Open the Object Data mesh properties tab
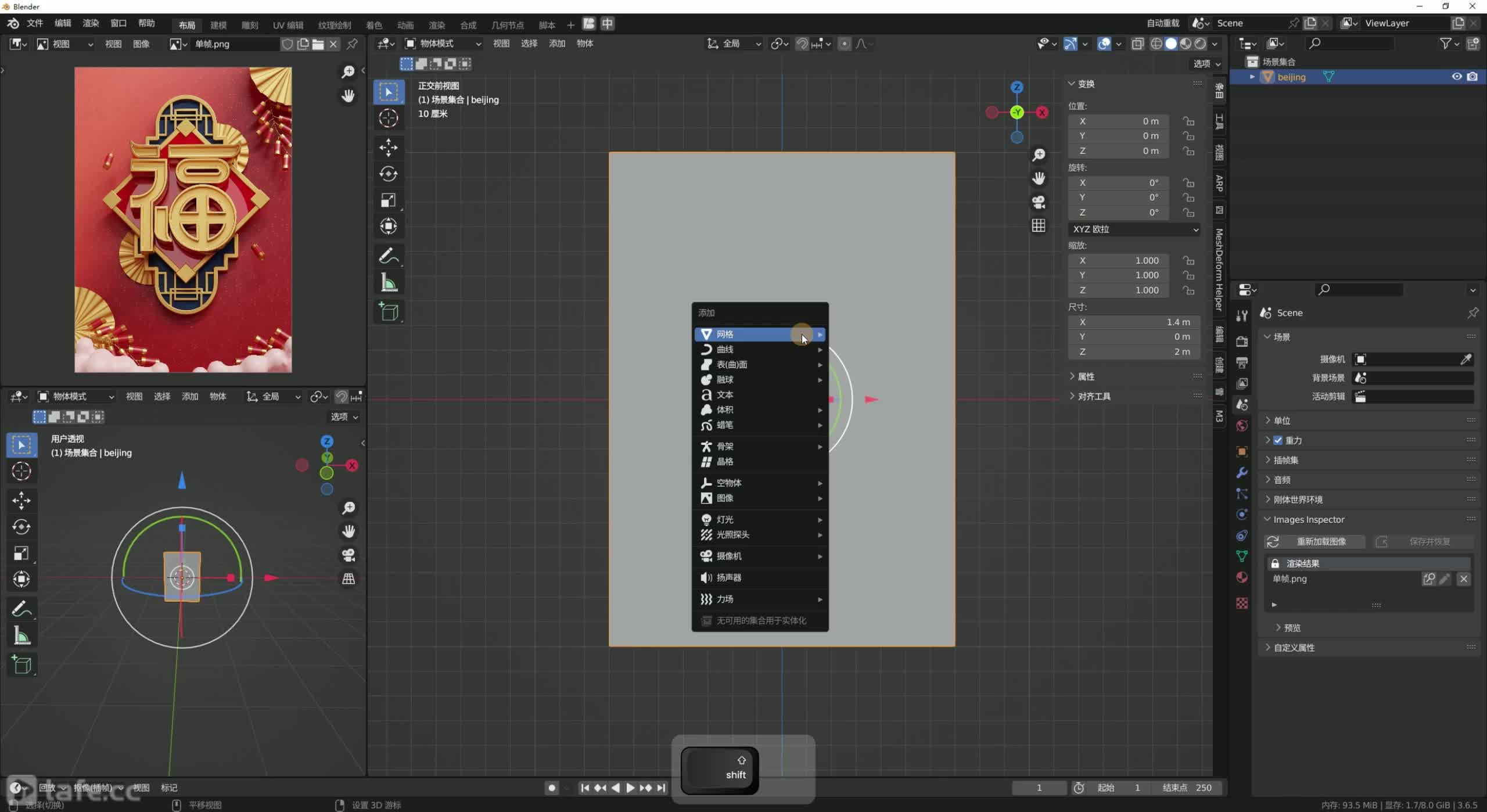This screenshot has height=812, width=1487. [x=1242, y=556]
